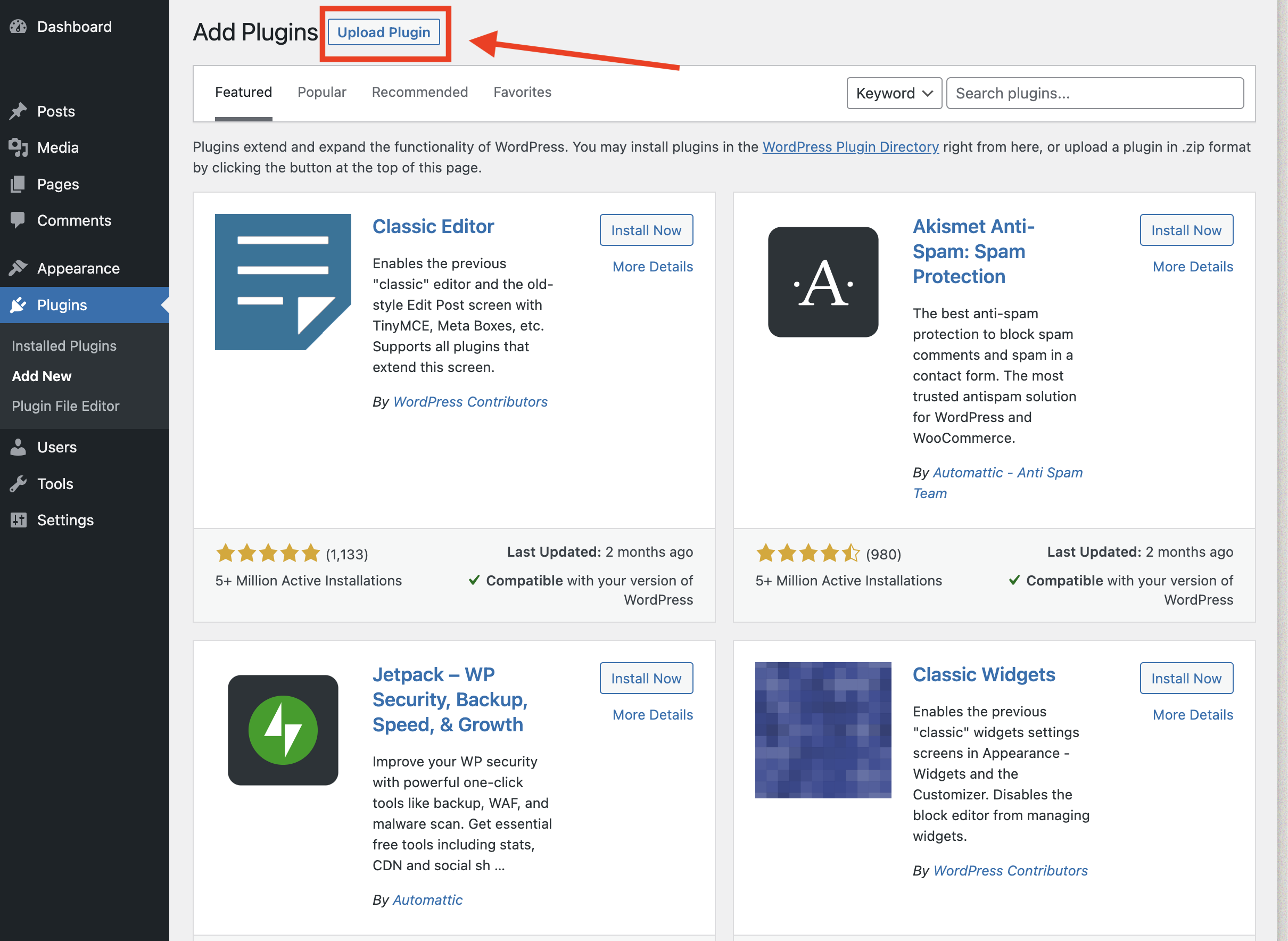This screenshot has width=1288, height=941.
Task: Click the Posts pushpin icon
Action: pos(18,111)
